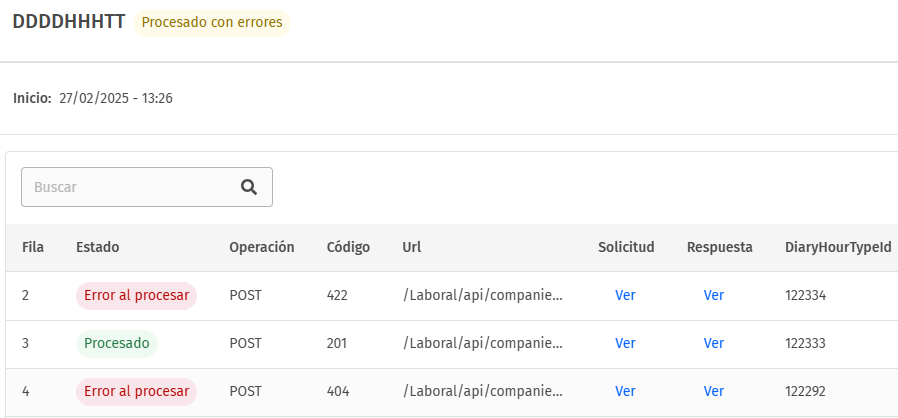Click the DiaryHourTypeId column header

pos(838,247)
